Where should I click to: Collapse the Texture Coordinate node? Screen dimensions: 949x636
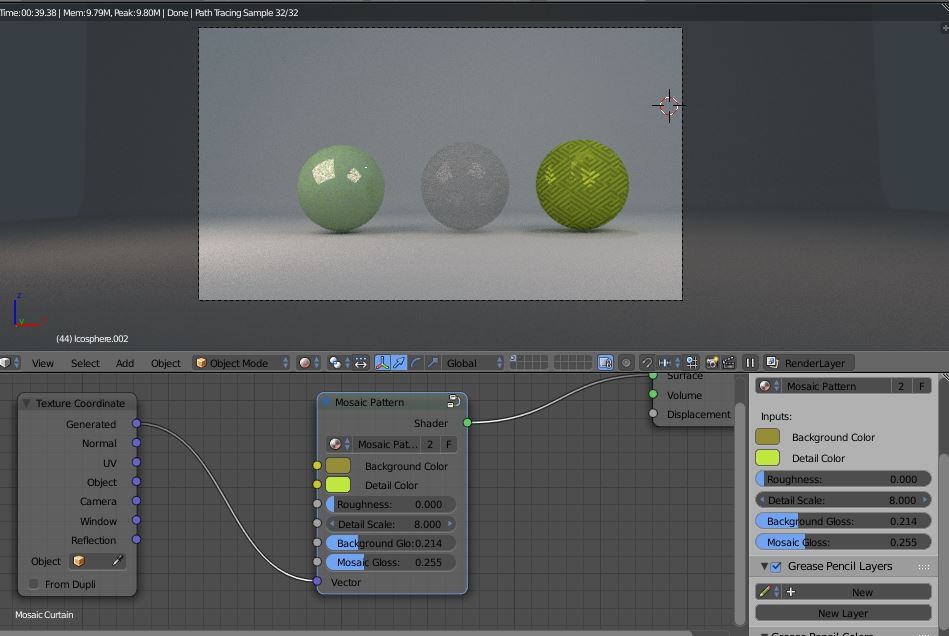pyautogui.click(x=25, y=403)
